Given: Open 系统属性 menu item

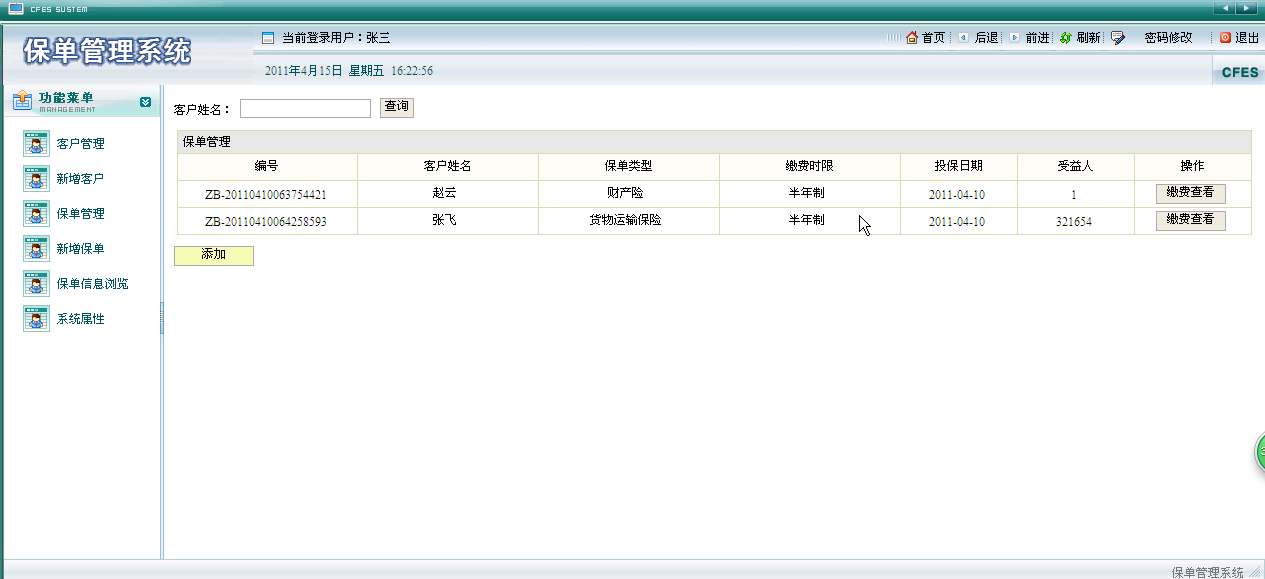Looking at the screenshot, I should point(80,319).
